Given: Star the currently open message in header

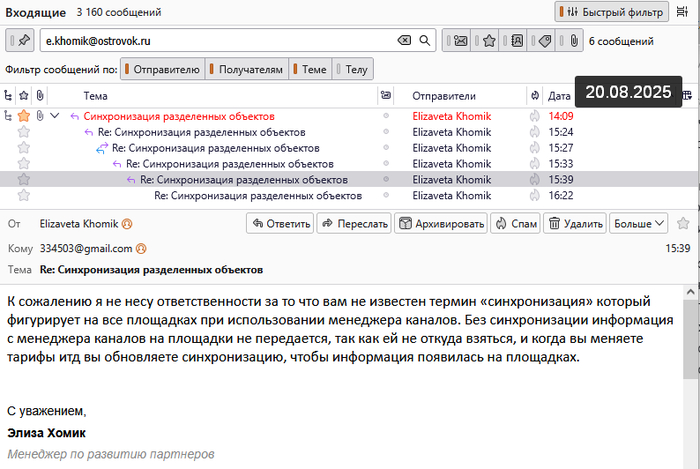Looking at the screenshot, I should pyautogui.click(x=683, y=223).
